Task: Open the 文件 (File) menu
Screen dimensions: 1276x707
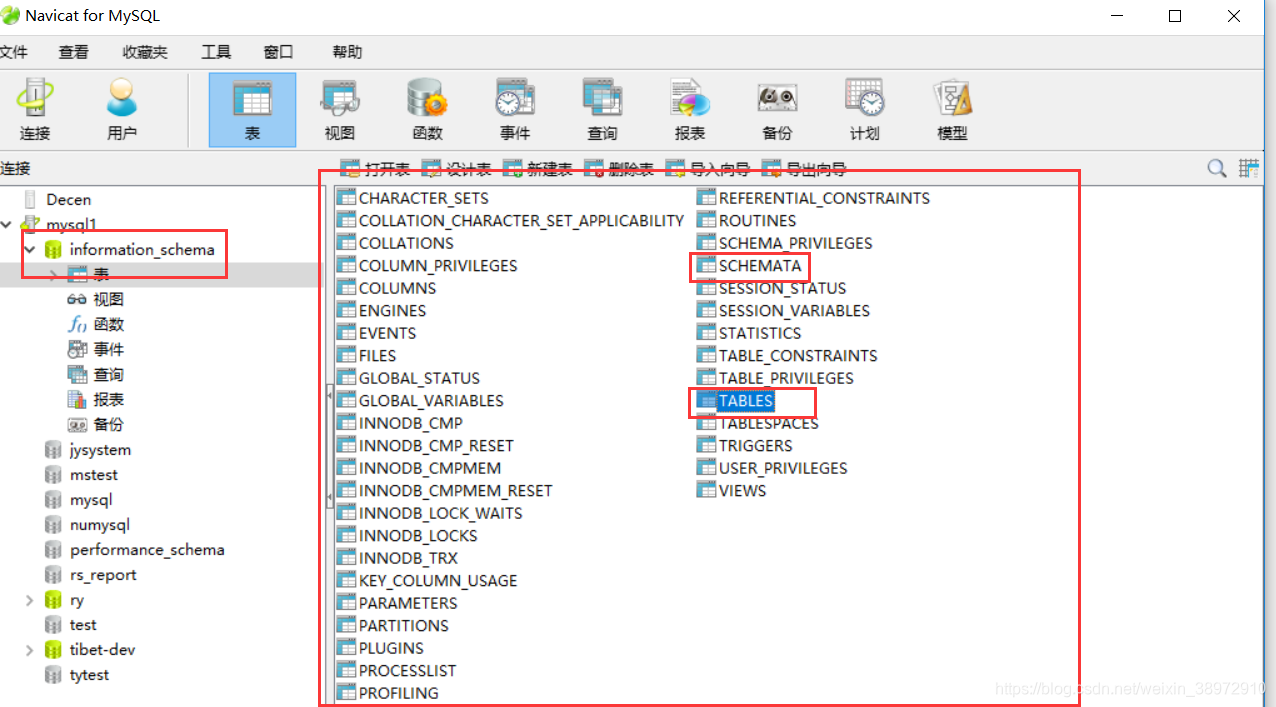Action: [13, 52]
